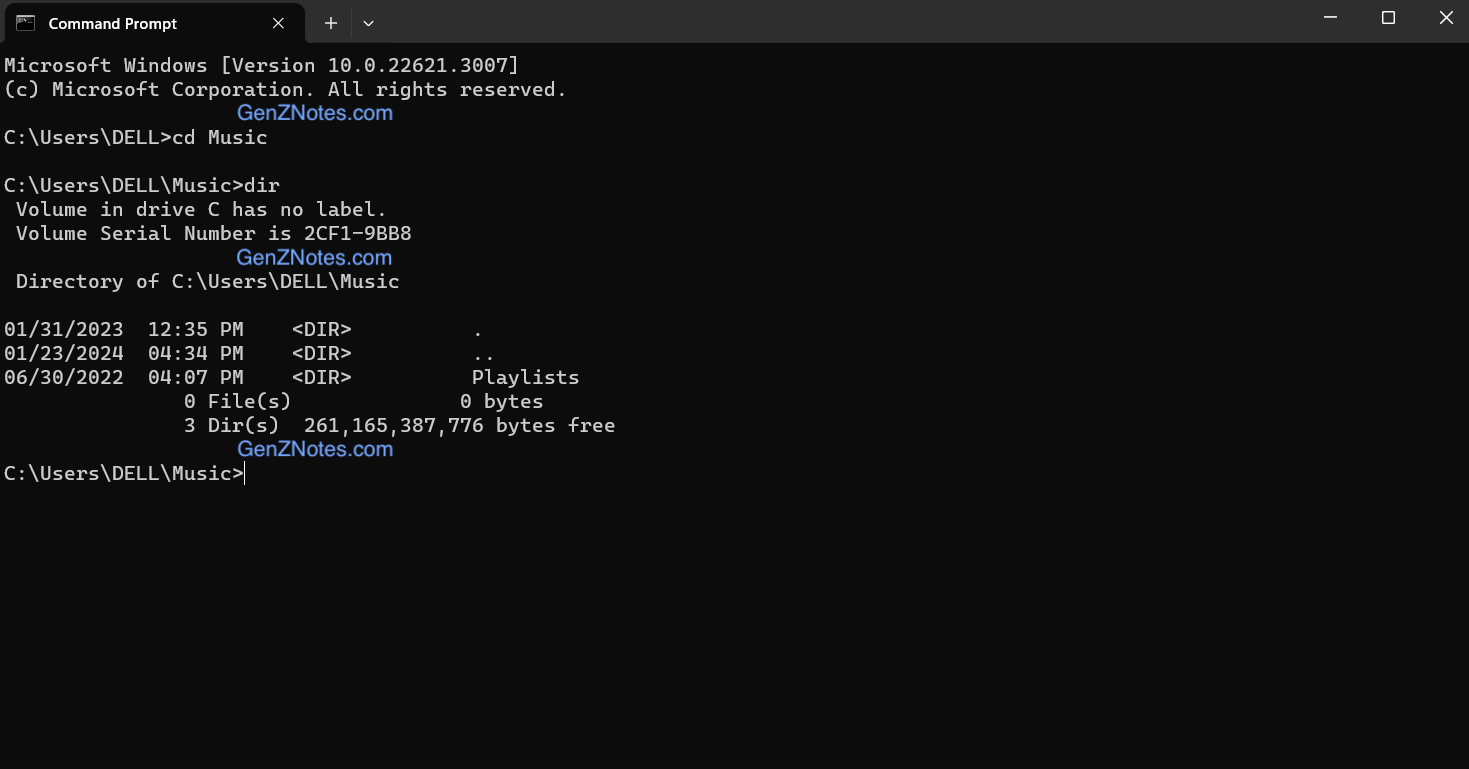The image size is (1469, 769).
Task: Click GenZNotes.com link above the last prompt
Action: tap(315, 449)
